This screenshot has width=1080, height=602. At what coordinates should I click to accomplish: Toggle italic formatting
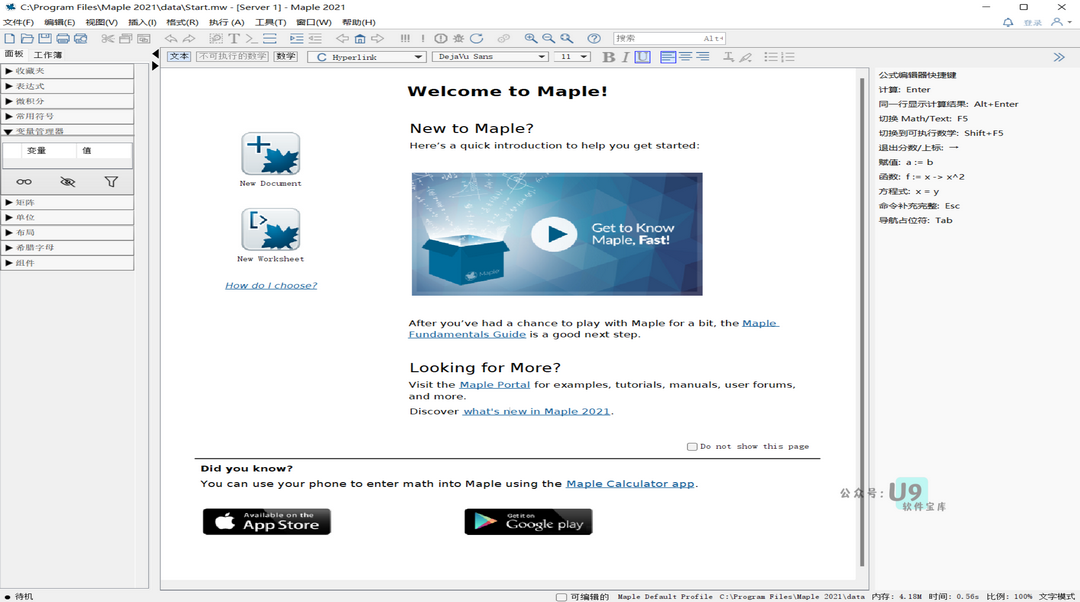(x=625, y=57)
